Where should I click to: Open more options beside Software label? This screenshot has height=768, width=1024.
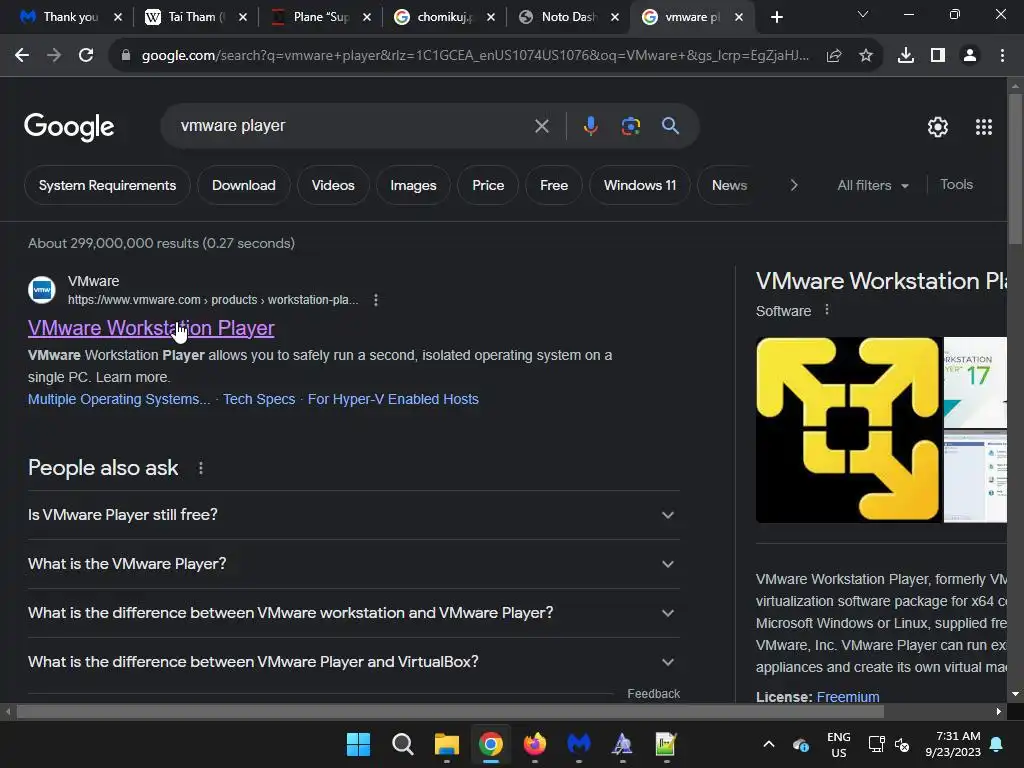[827, 310]
